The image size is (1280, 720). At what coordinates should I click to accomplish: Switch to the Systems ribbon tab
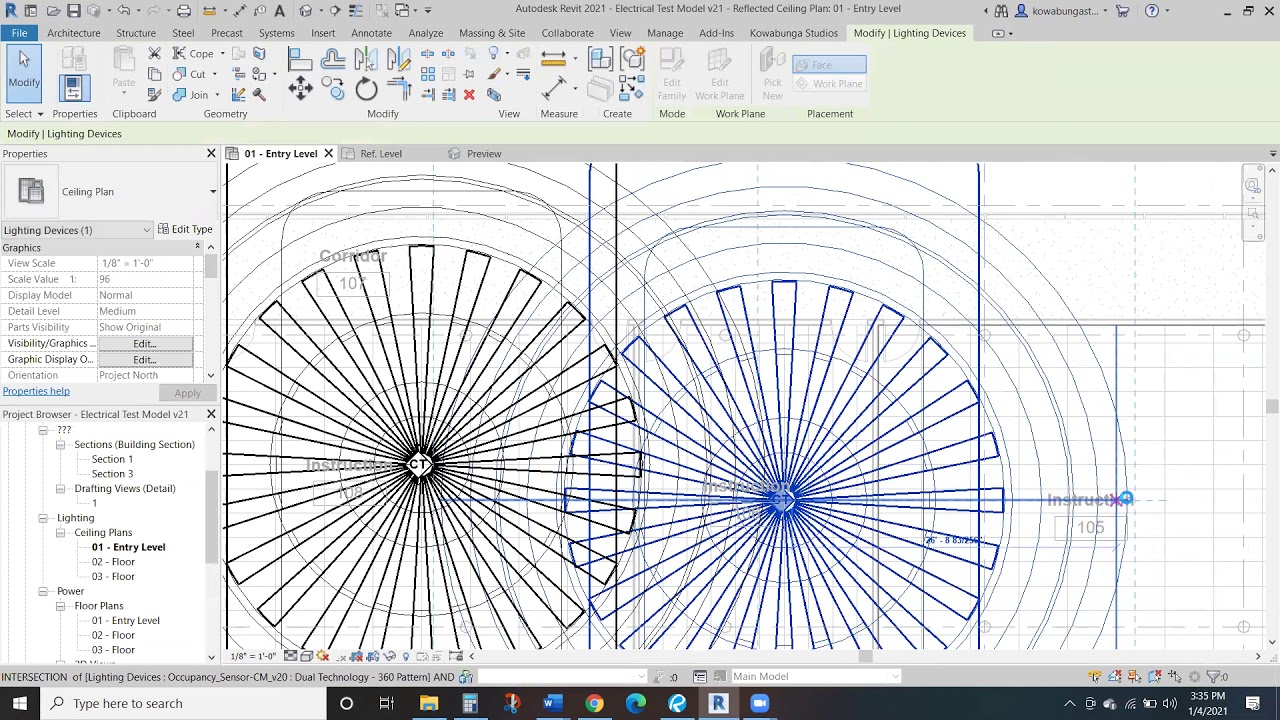pyautogui.click(x=276, y=33)
